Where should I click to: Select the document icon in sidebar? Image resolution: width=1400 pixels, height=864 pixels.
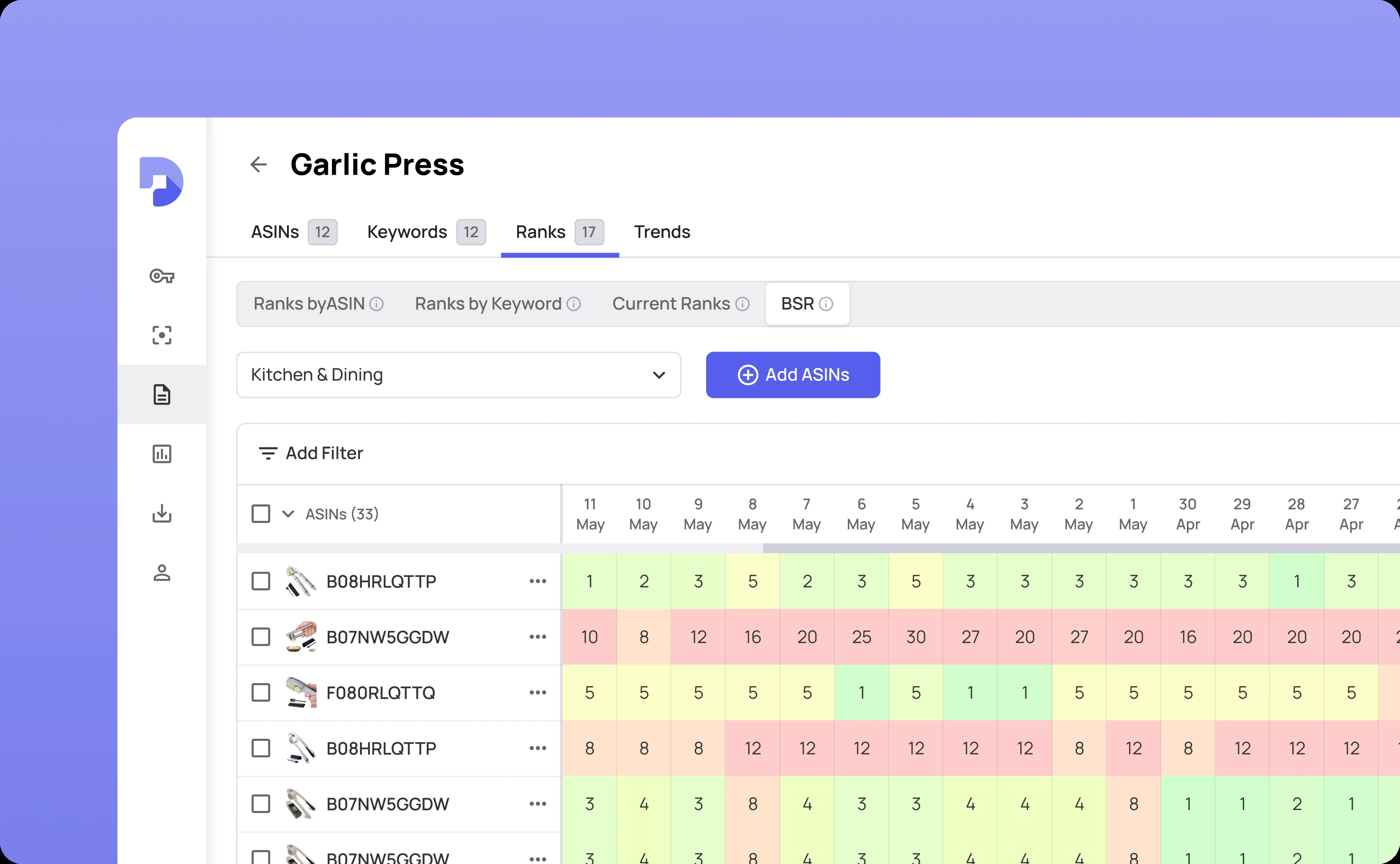pyautogui.click(x=162, y=395)
